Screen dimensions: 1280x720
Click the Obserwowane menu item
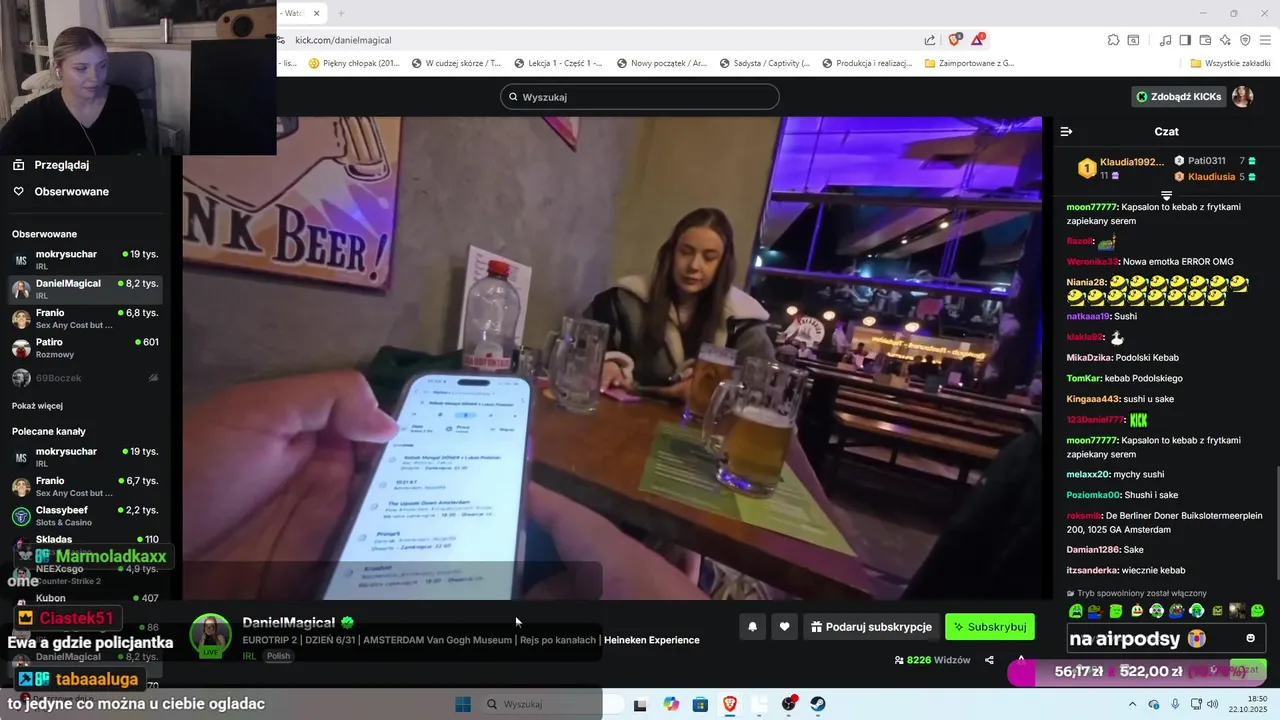[x=72, y=191]
